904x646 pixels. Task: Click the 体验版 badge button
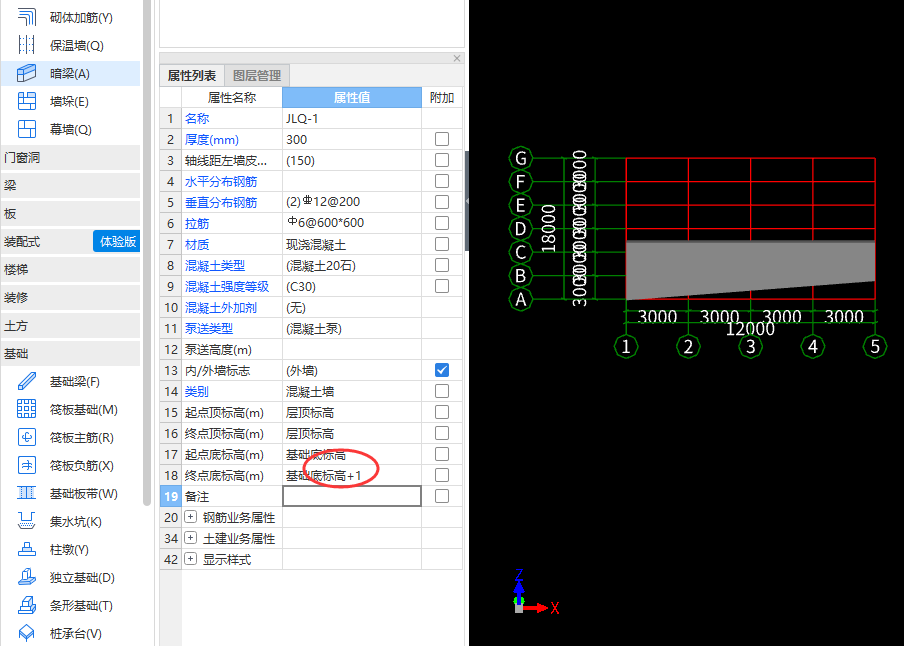pos(117,242)
